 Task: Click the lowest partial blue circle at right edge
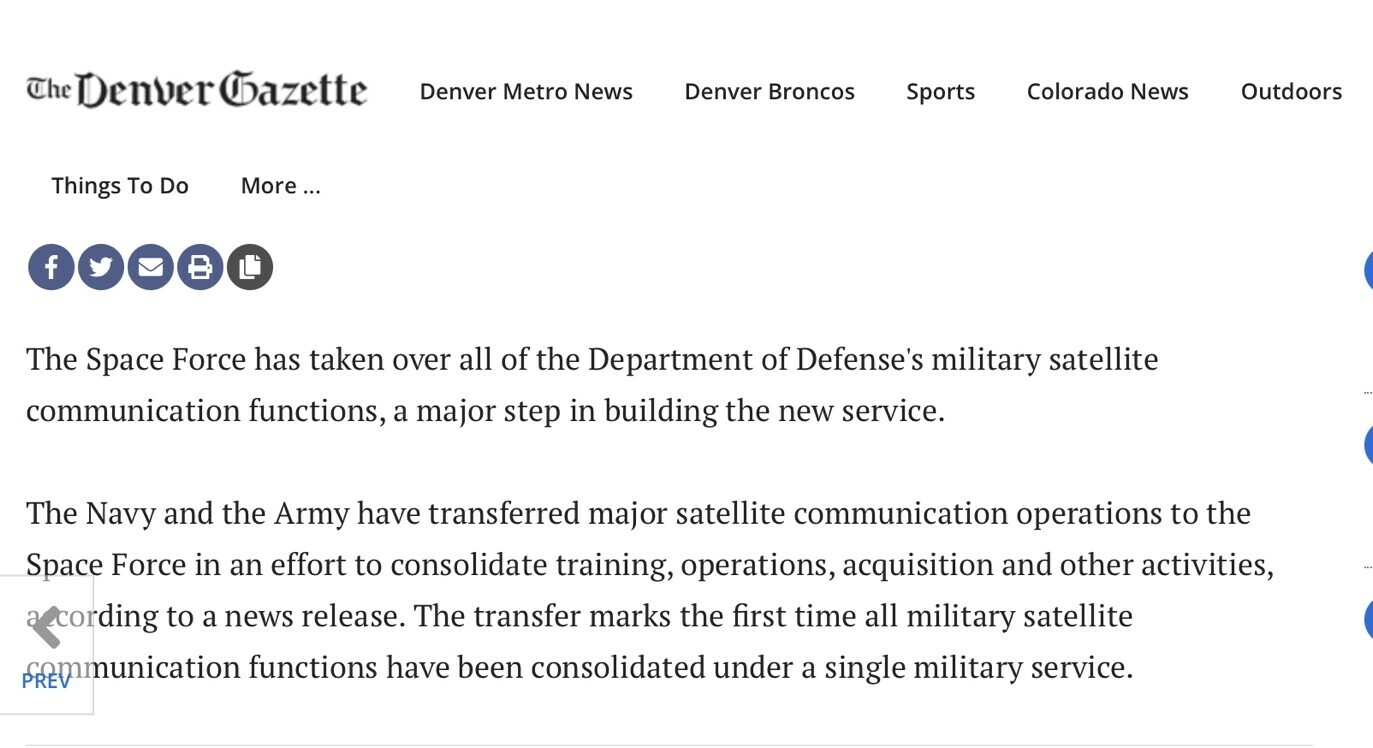[x=1368, y=619]
